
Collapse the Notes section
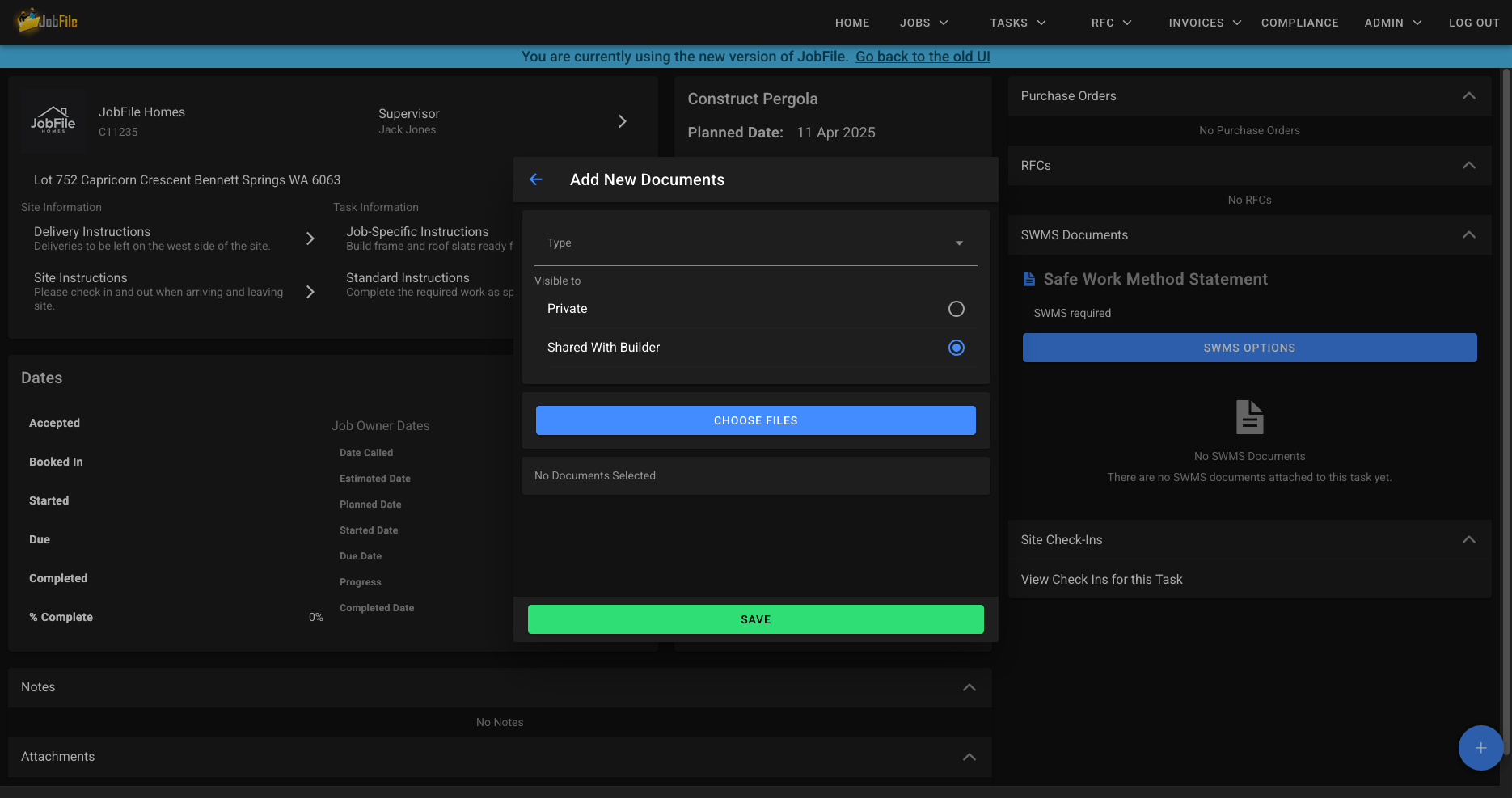(969, 687)
